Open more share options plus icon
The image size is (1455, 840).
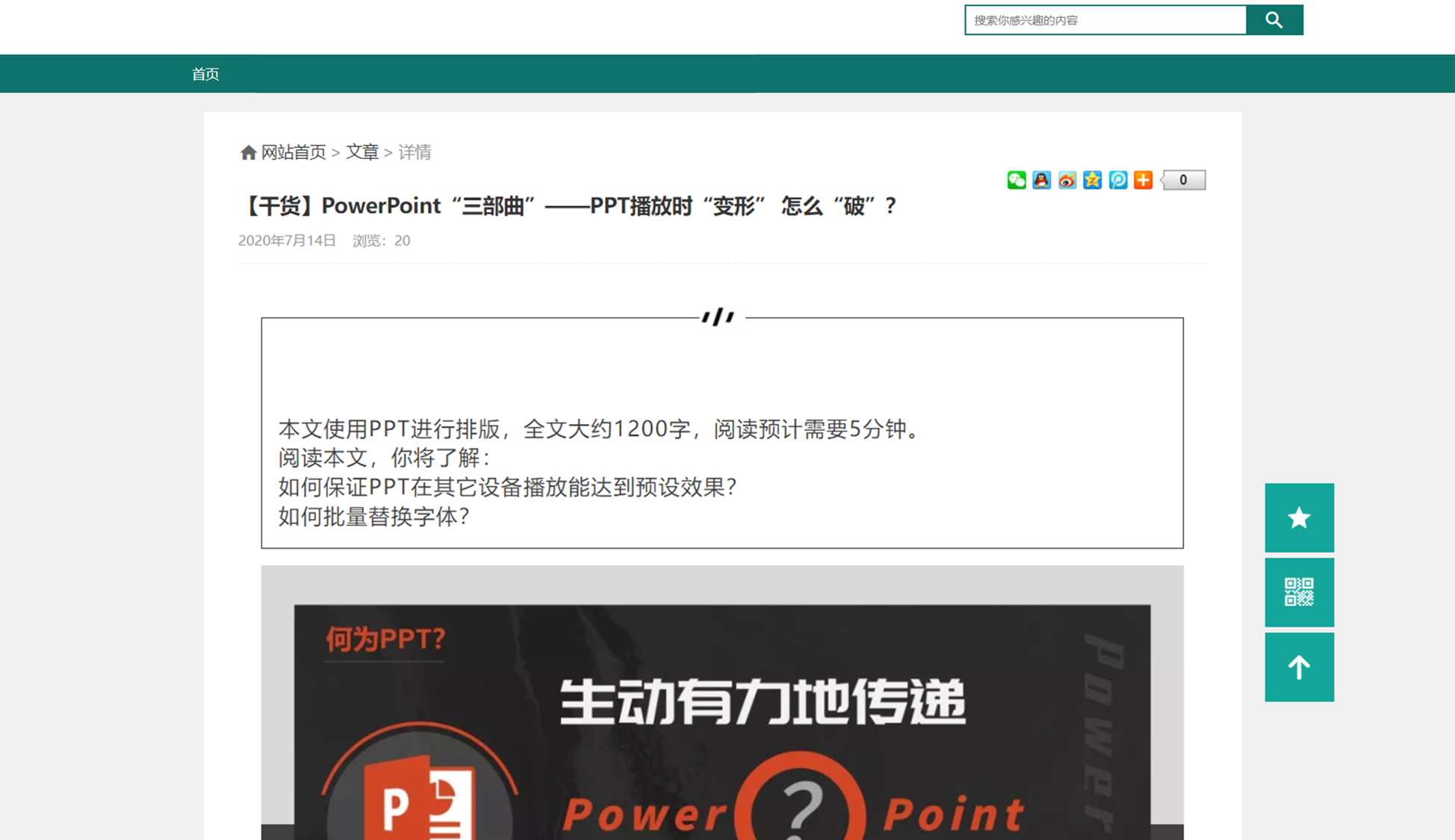click(x=1144, y=180)
